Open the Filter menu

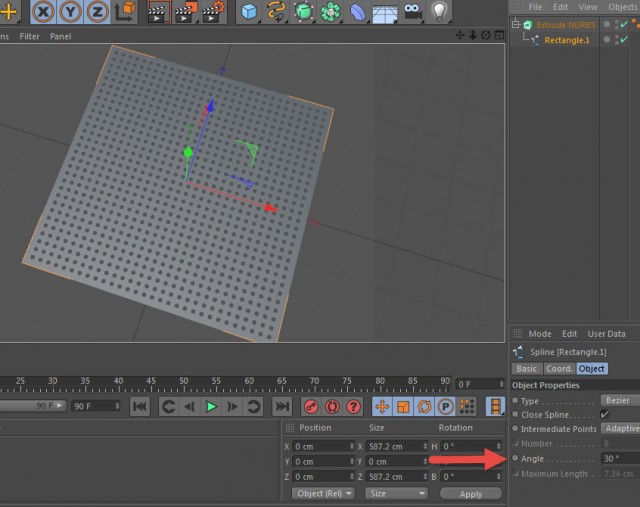29,36
